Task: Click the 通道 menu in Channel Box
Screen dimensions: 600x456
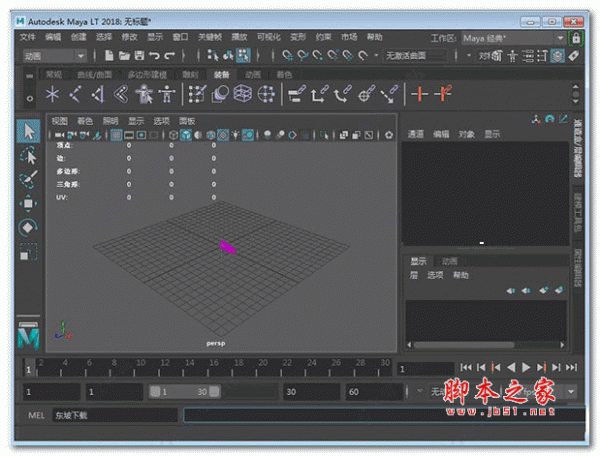Action: (416, 134)
